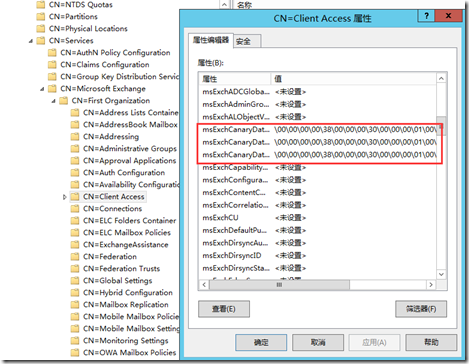Switch to the 属性编辑器 tab
Screen dimensions: 469x364
coord(211,40)
